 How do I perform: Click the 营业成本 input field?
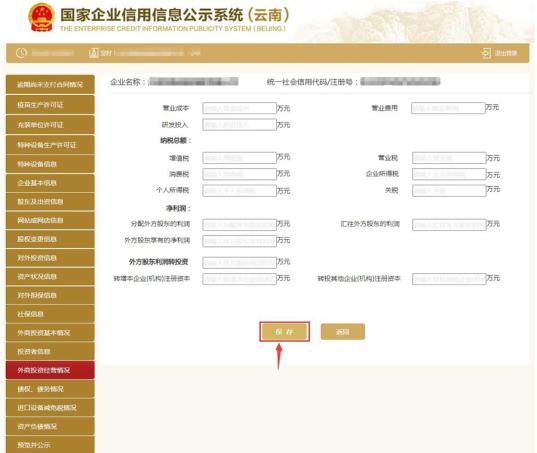pos(239,108)
